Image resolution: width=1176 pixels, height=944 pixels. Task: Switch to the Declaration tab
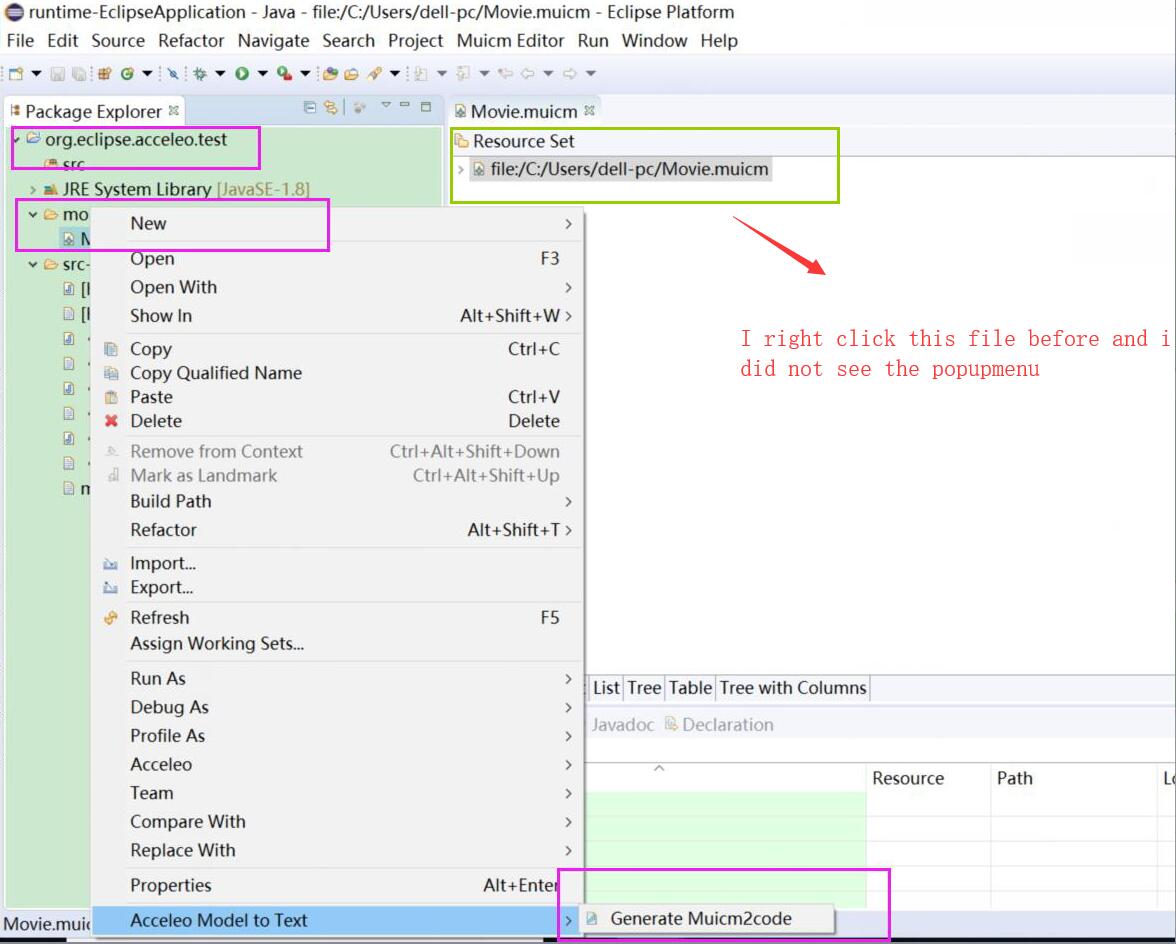pyautogui.click(x=718, y=724)
